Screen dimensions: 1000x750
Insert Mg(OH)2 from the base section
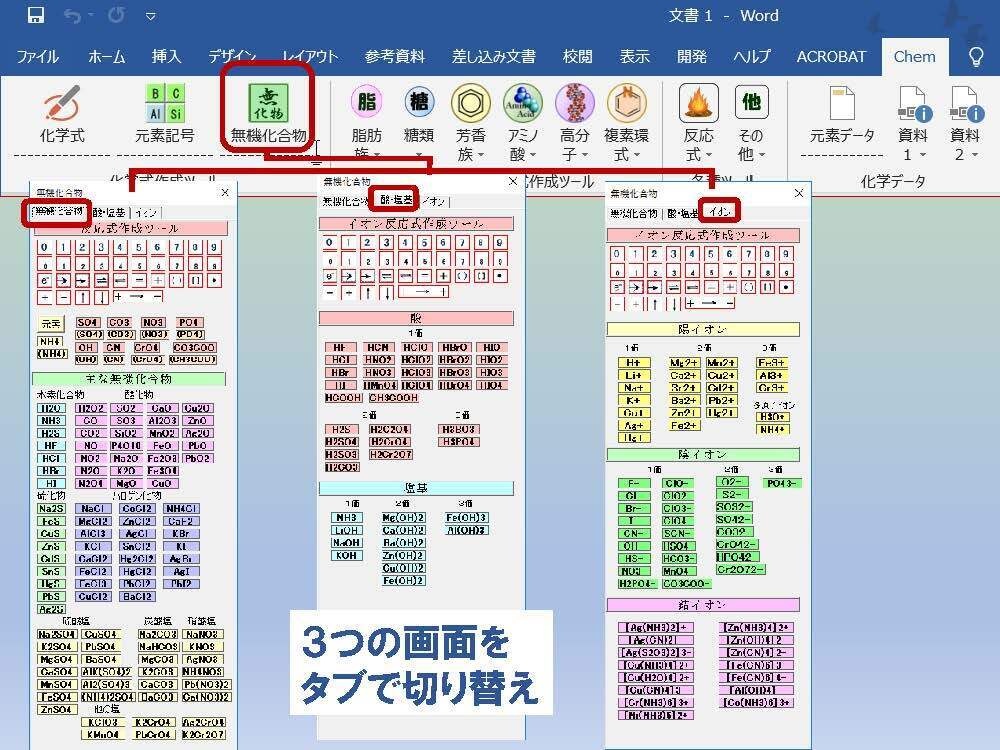[404, 517]
